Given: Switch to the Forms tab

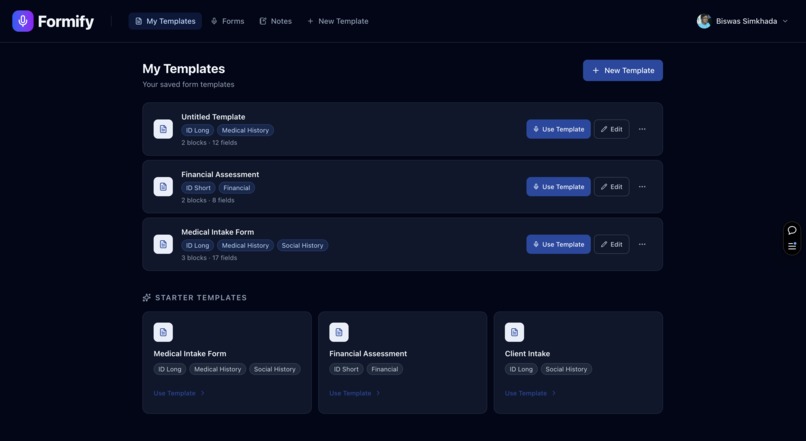Looking at the screenshot, I should tap(228, 21).
